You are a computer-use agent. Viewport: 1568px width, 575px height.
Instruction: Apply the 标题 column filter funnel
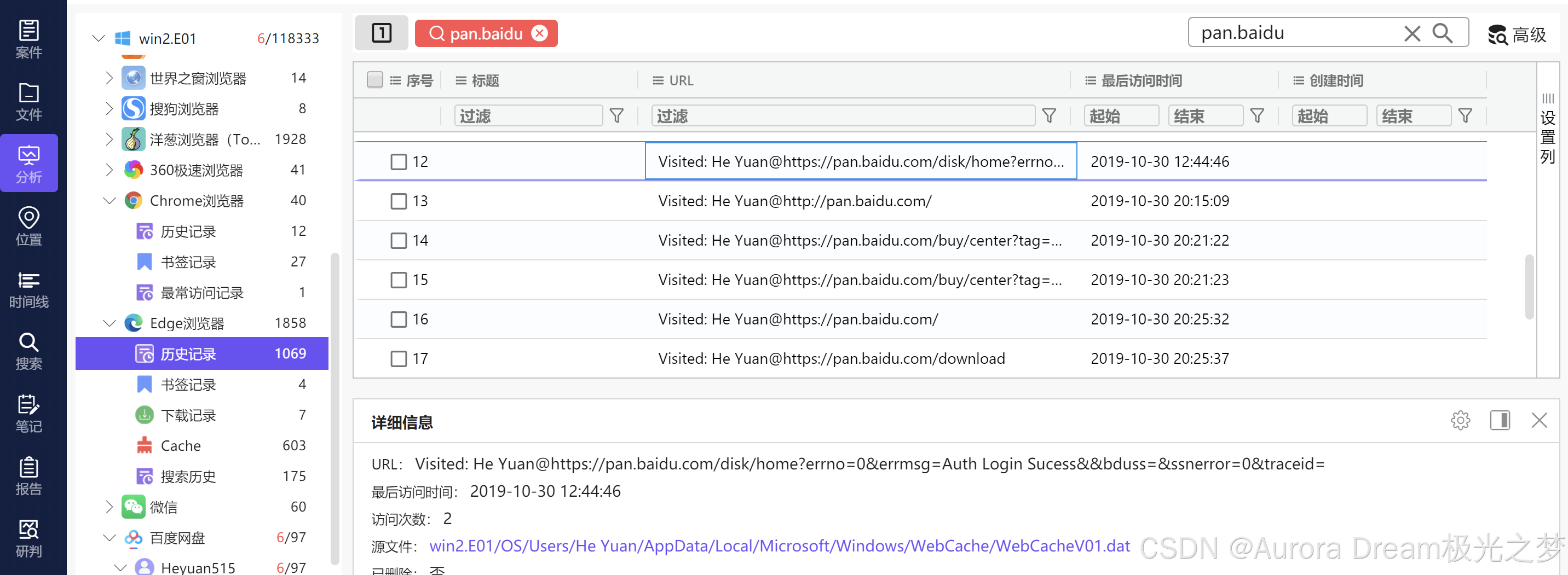pyautogui.click(x=616, y=115)
